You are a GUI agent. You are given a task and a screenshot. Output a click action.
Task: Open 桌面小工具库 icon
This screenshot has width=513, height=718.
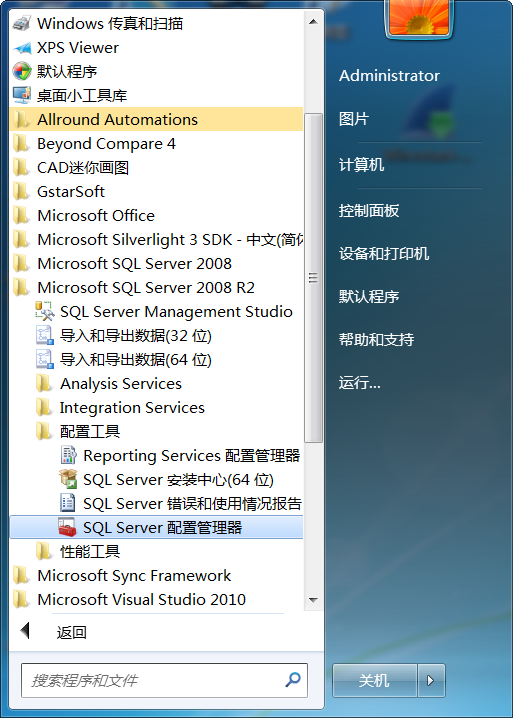point(21,95)
